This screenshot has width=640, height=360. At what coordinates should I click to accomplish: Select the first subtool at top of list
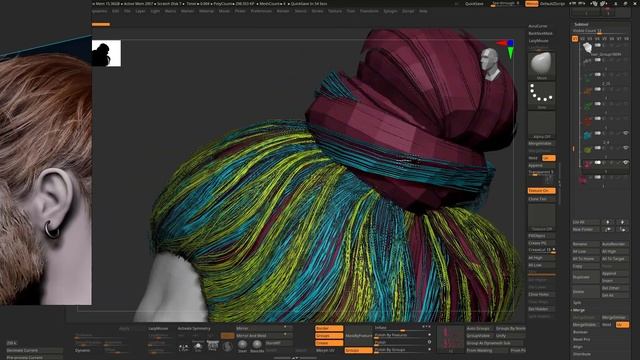(587, 48)
